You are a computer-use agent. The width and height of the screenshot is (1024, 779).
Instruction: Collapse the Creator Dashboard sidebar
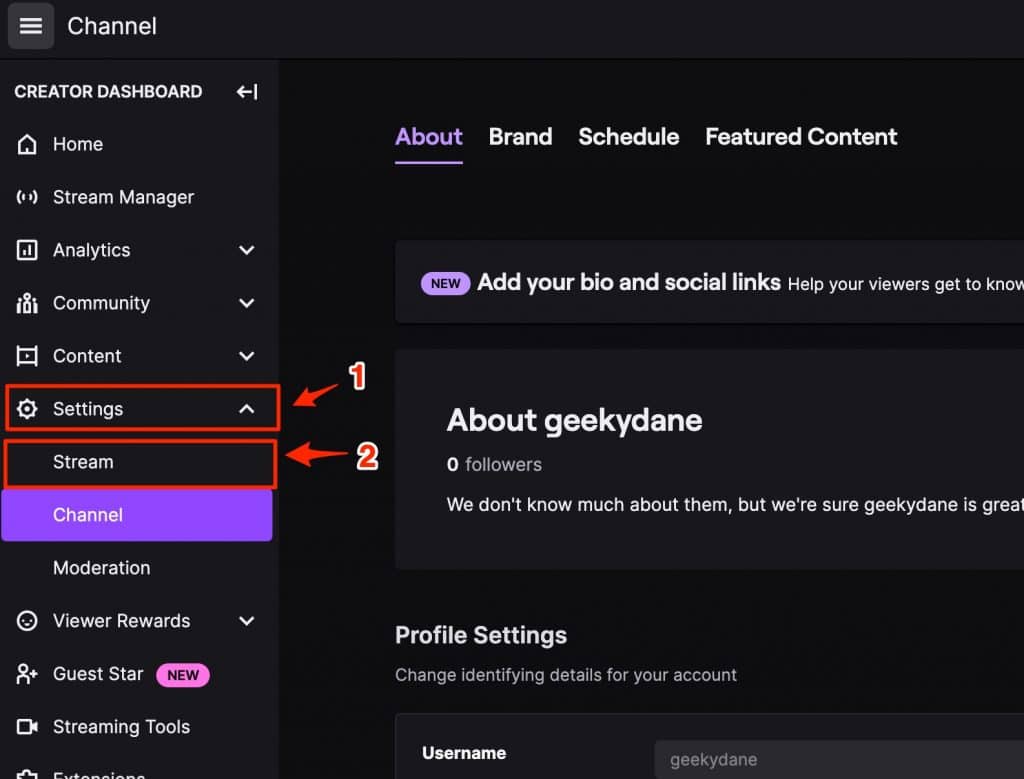pos(247,92)
